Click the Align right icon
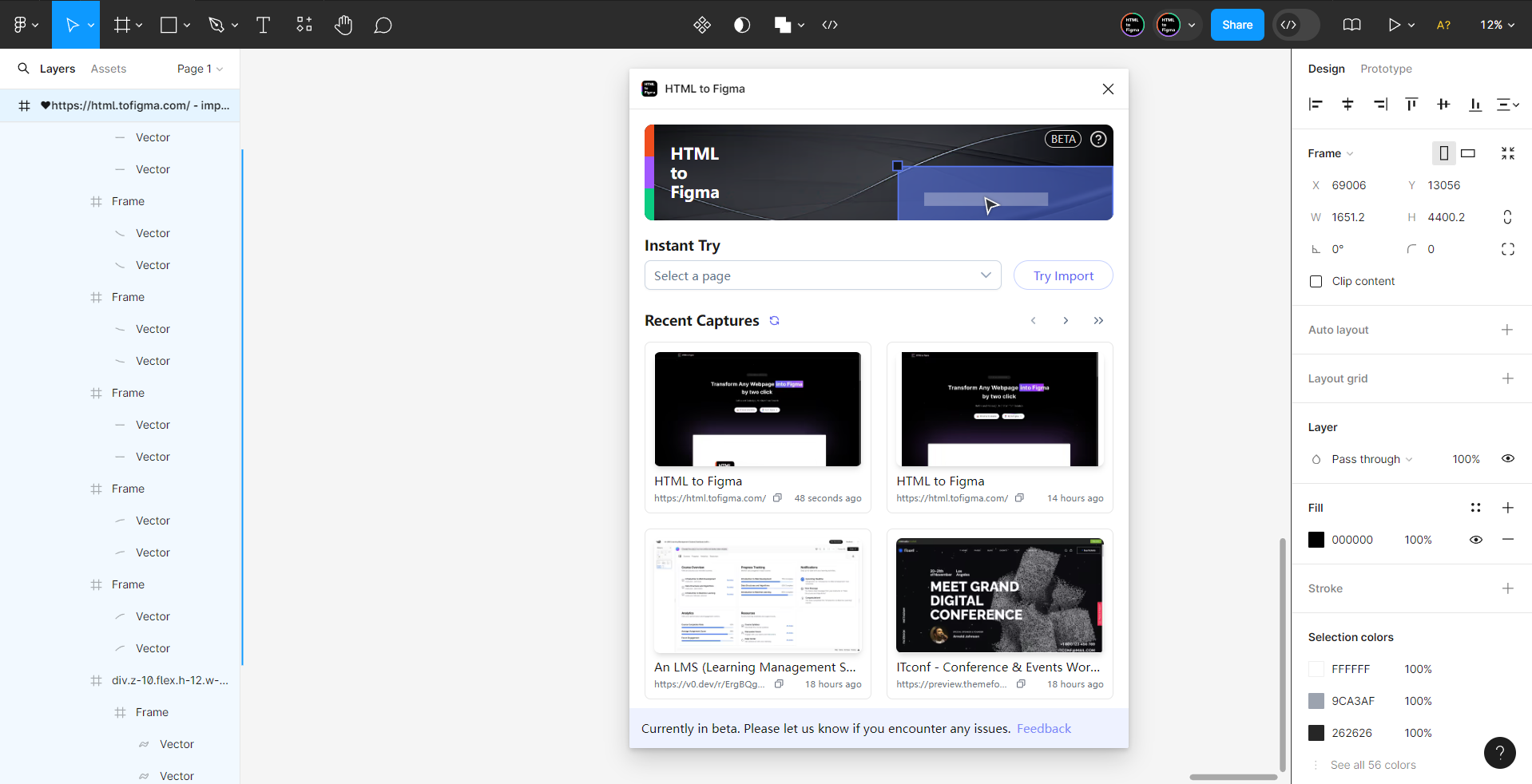 [1379, 105]
